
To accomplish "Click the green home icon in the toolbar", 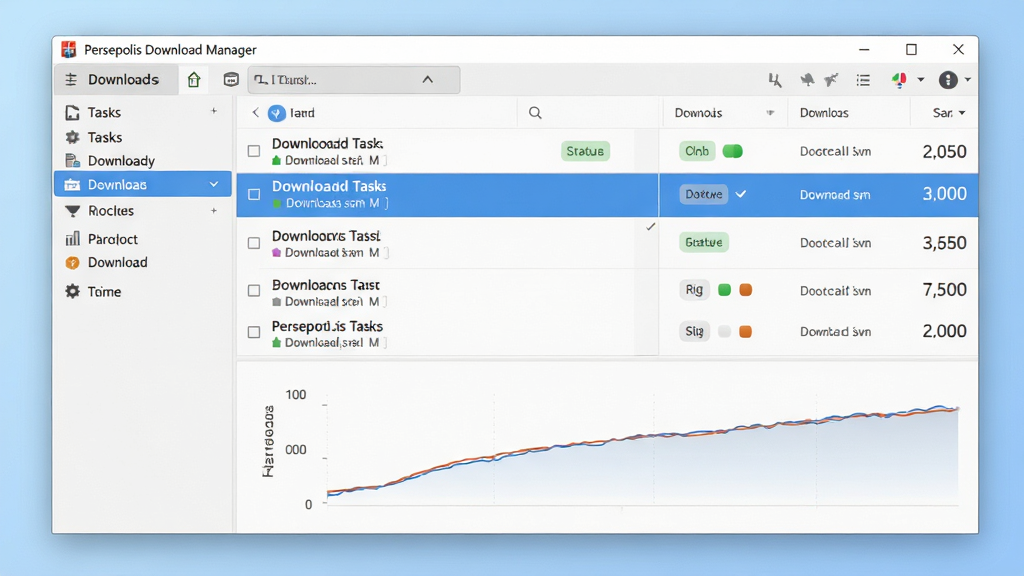I will (194, 80).
